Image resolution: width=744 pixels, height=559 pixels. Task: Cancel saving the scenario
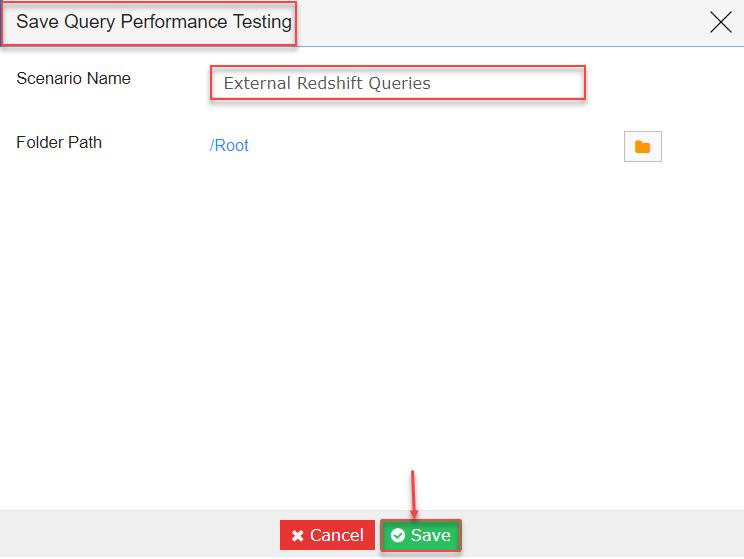tap(327, 535)
